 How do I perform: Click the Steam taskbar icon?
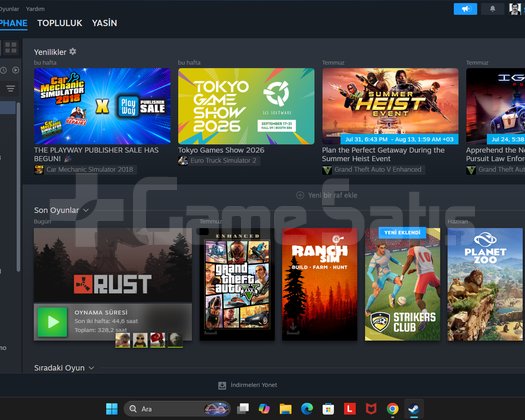414,409
